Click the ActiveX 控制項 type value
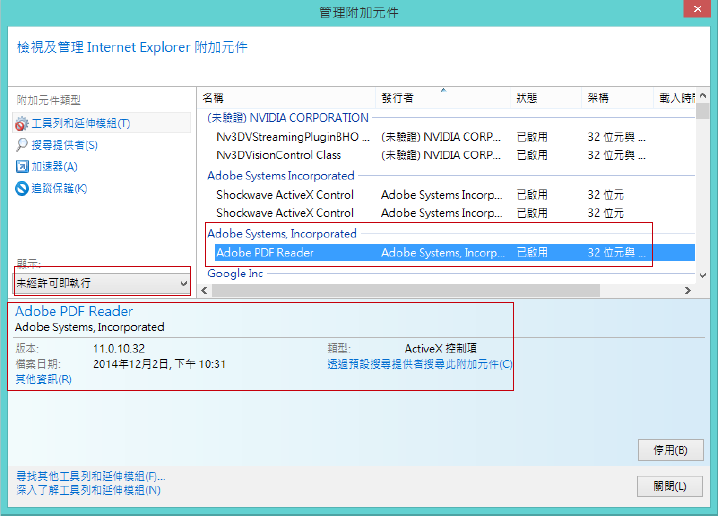 tap(441, 349)
